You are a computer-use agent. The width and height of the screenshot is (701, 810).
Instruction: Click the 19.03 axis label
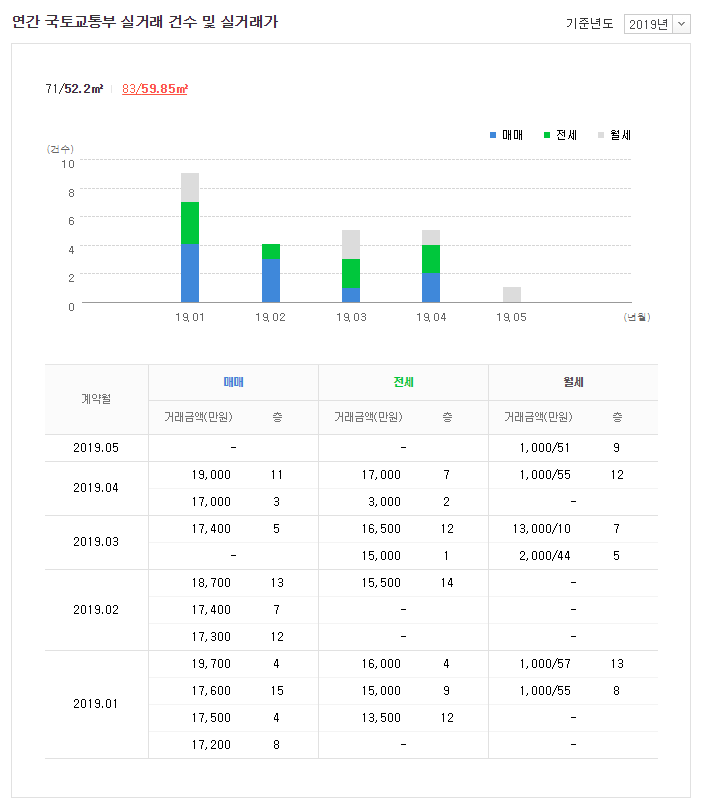point(351,317)
